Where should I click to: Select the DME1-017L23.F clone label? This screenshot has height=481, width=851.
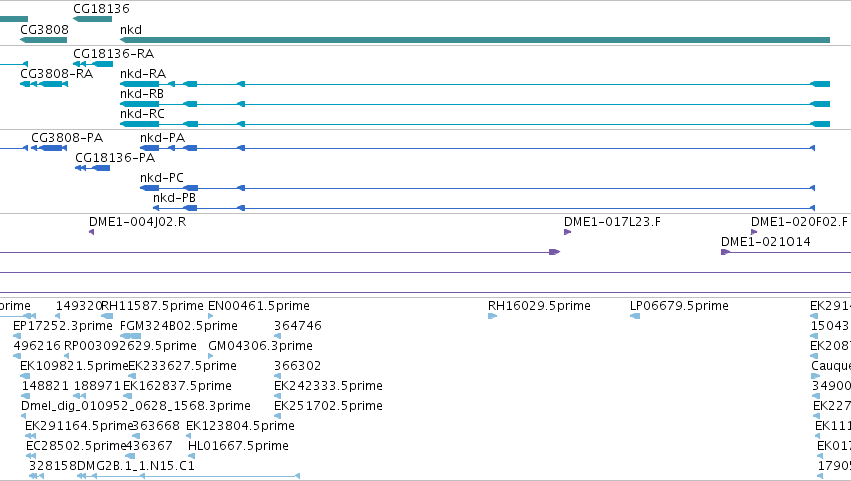click(x=612, y=222)
